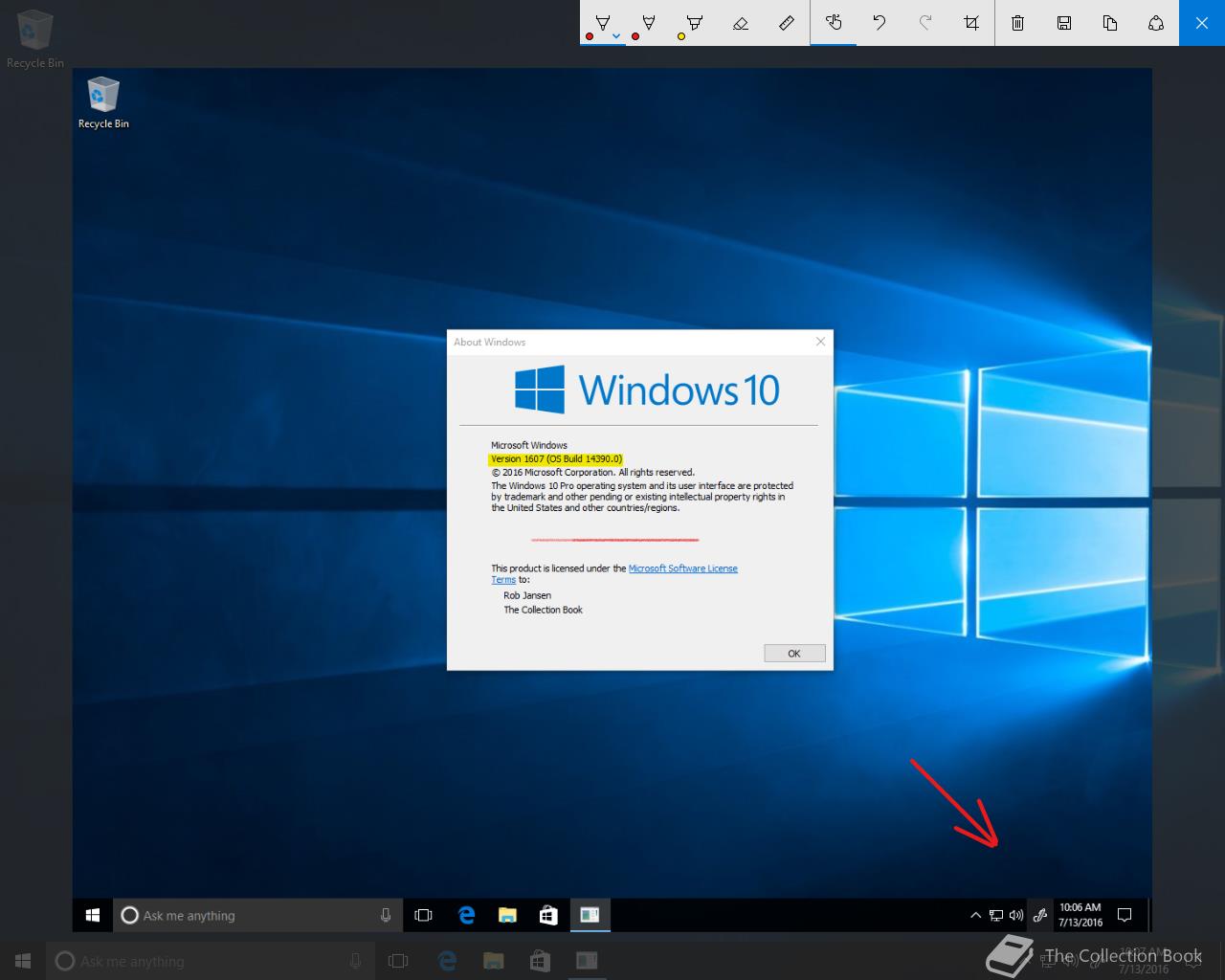Screen dimensions: 1225x980
Task: Open Windows Ink Workspace in the sketched tray
Action: 1039,916
